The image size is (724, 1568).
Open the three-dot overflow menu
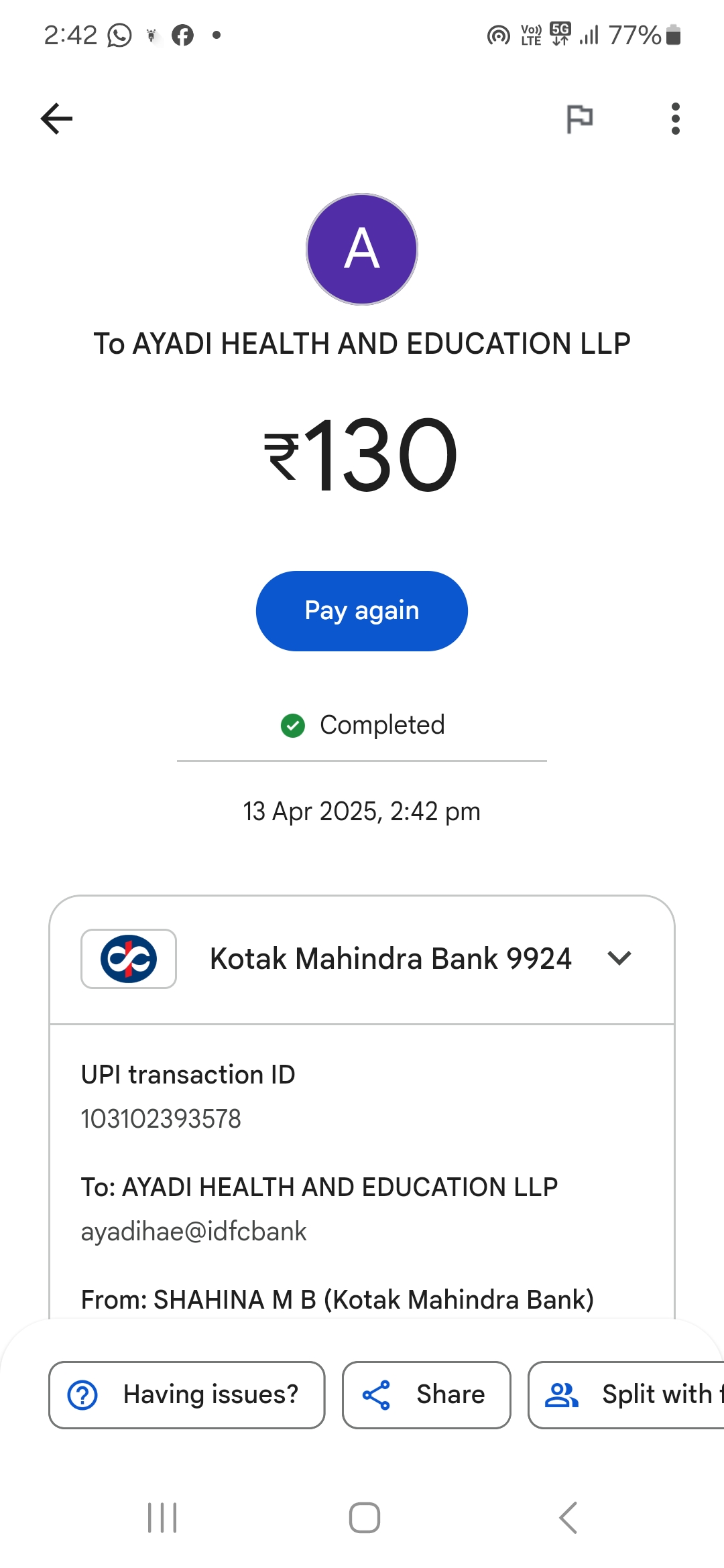click(x=675, y=119)
